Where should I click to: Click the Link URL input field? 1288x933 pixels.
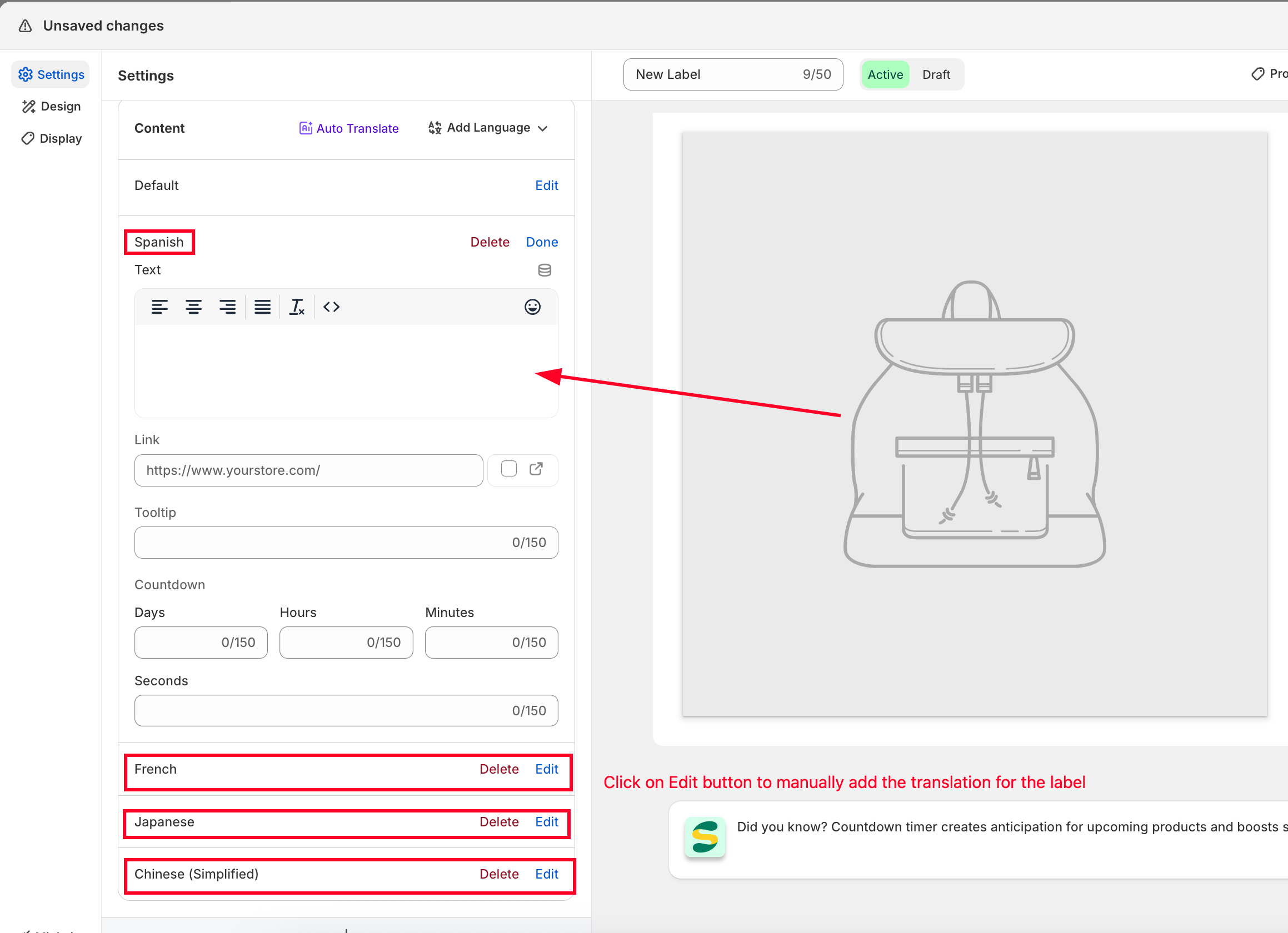[308, 470]
